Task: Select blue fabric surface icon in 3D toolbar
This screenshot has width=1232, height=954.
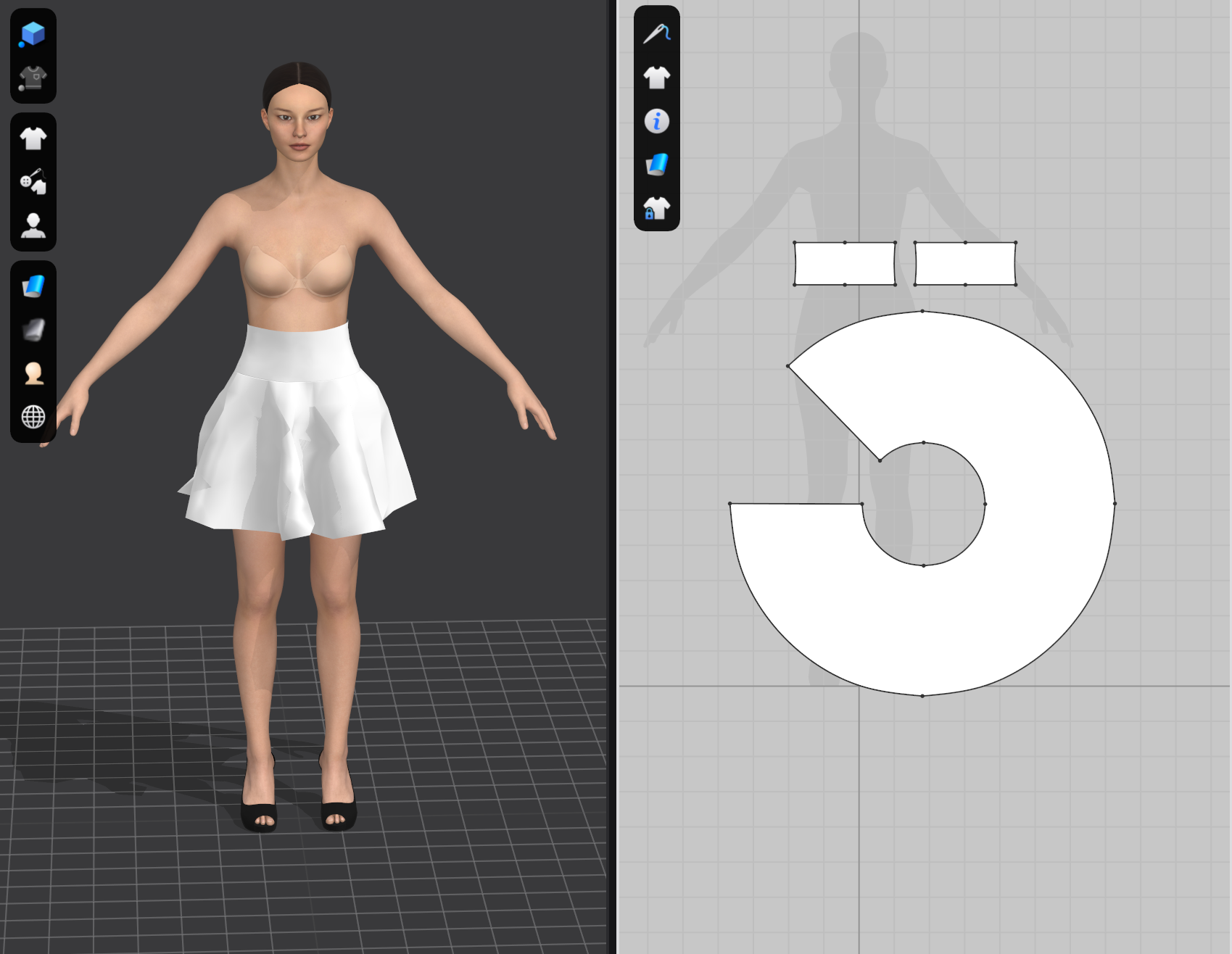Action: tap(33, 286)
